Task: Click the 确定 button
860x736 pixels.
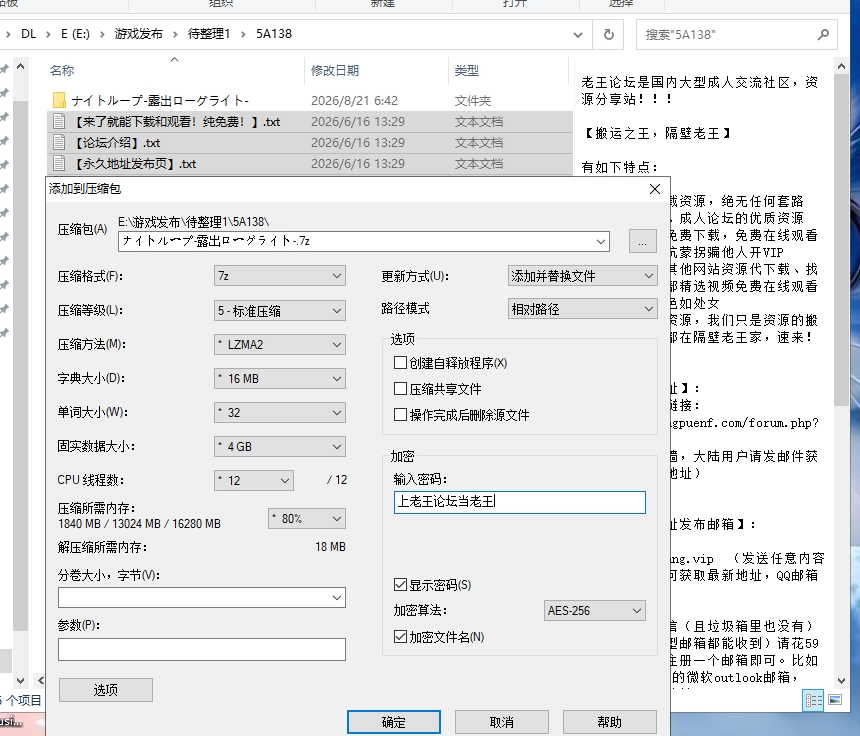Action: (394, 722)
